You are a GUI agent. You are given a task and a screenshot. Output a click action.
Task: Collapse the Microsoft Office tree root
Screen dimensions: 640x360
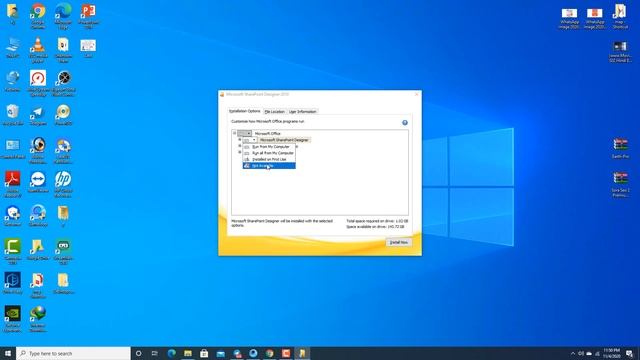click(x=234, y=133)
